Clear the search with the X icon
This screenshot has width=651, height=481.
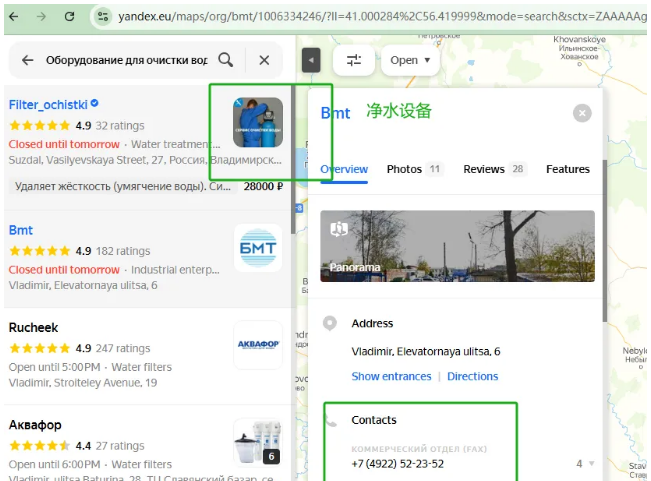tap(264, 60)
